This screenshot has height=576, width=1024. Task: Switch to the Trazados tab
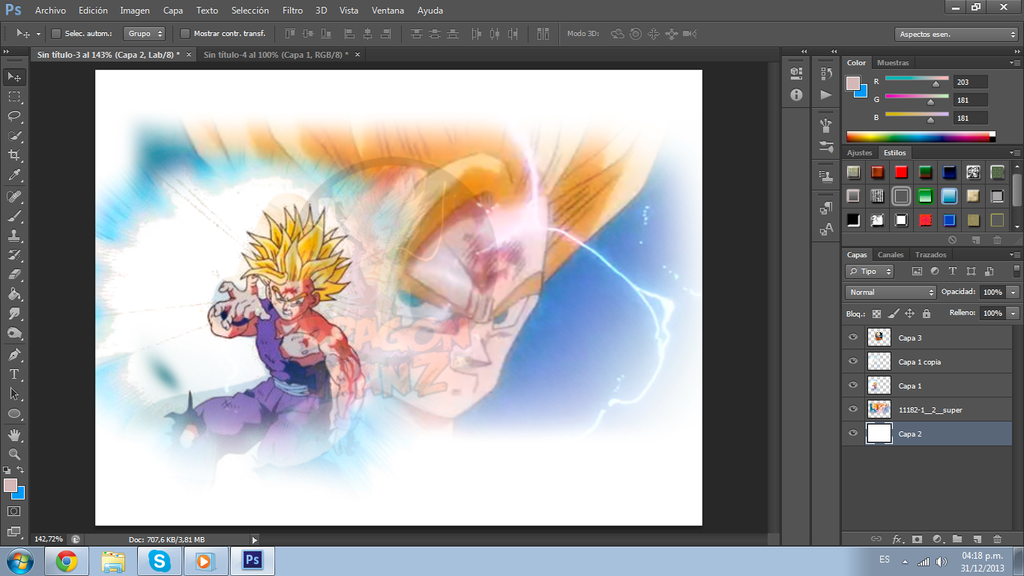point(931,255)
